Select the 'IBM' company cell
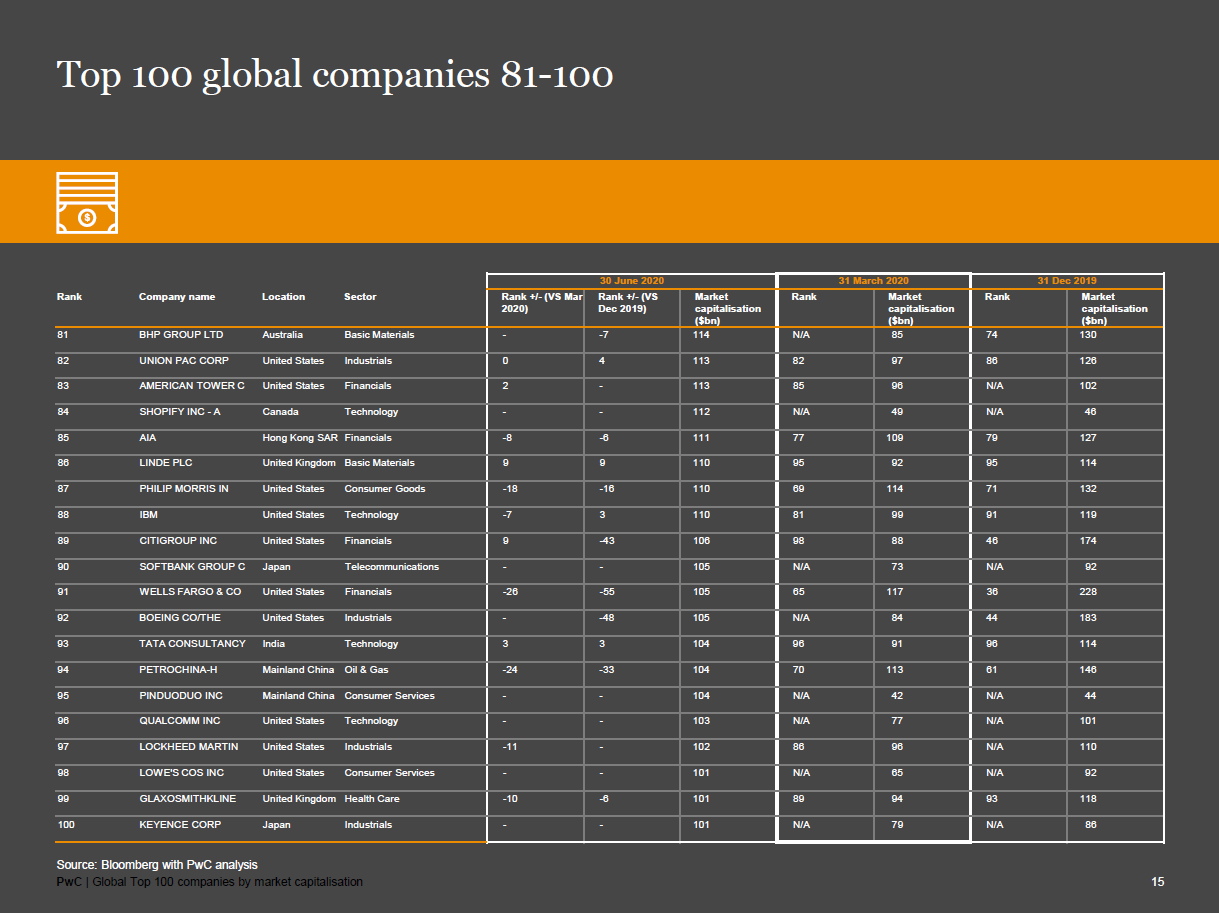Screen dimensions: 1219x913 tap(148, 515)
